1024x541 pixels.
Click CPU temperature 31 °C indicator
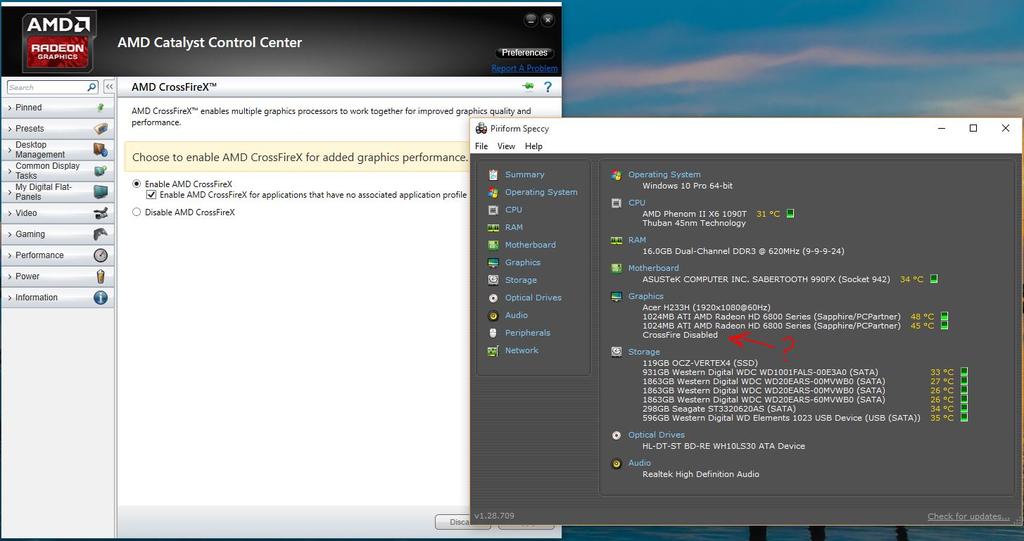(x=768, y=214)
